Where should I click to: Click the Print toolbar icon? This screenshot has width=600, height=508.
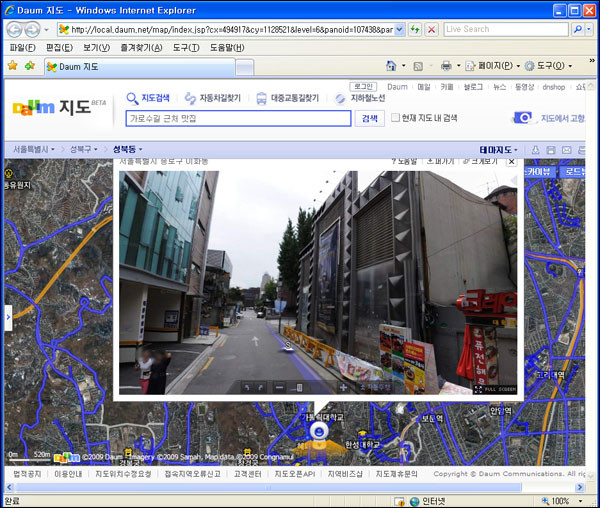[x=446, y=66]
